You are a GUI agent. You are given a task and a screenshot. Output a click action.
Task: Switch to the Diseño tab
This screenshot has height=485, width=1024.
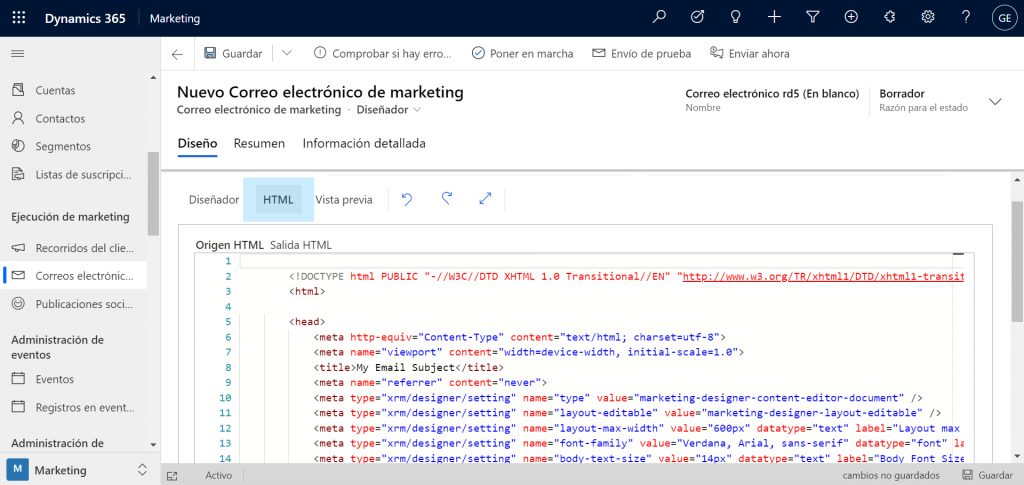coord(197,144)
